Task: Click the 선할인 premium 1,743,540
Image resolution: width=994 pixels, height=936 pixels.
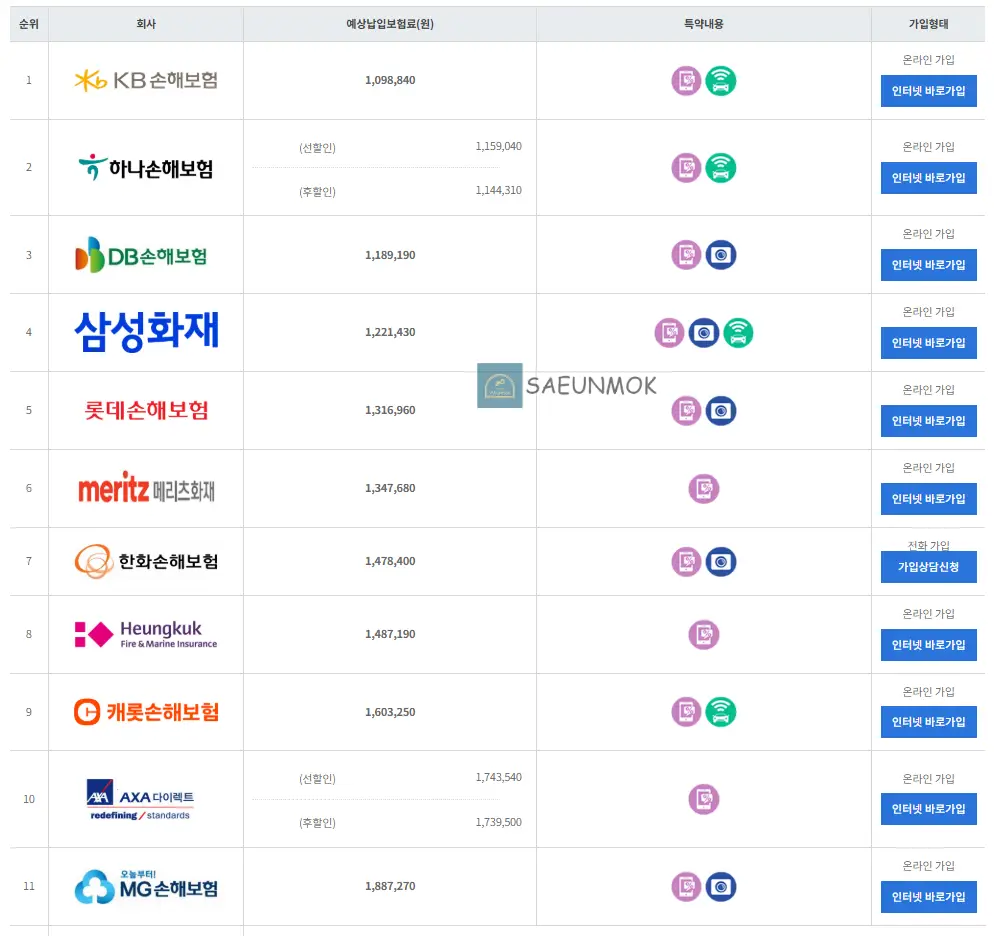Action: pyautogui.click(x=499, y=778)
